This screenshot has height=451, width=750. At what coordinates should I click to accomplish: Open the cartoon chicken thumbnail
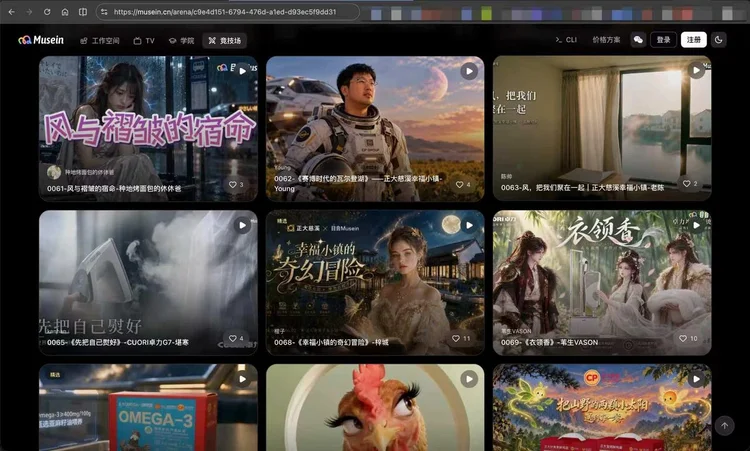click(x=375, y=407)
